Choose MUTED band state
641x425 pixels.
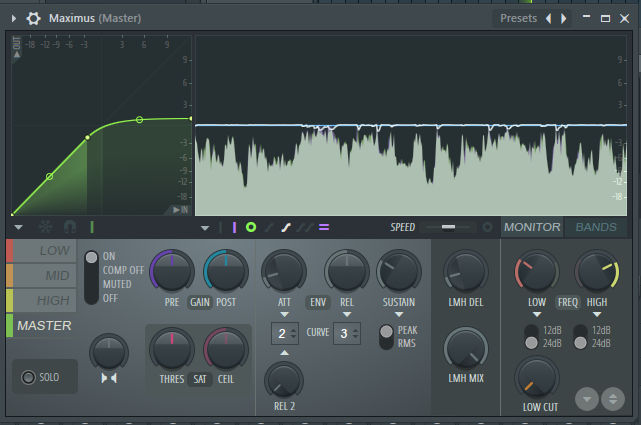[x=117, y=284]
